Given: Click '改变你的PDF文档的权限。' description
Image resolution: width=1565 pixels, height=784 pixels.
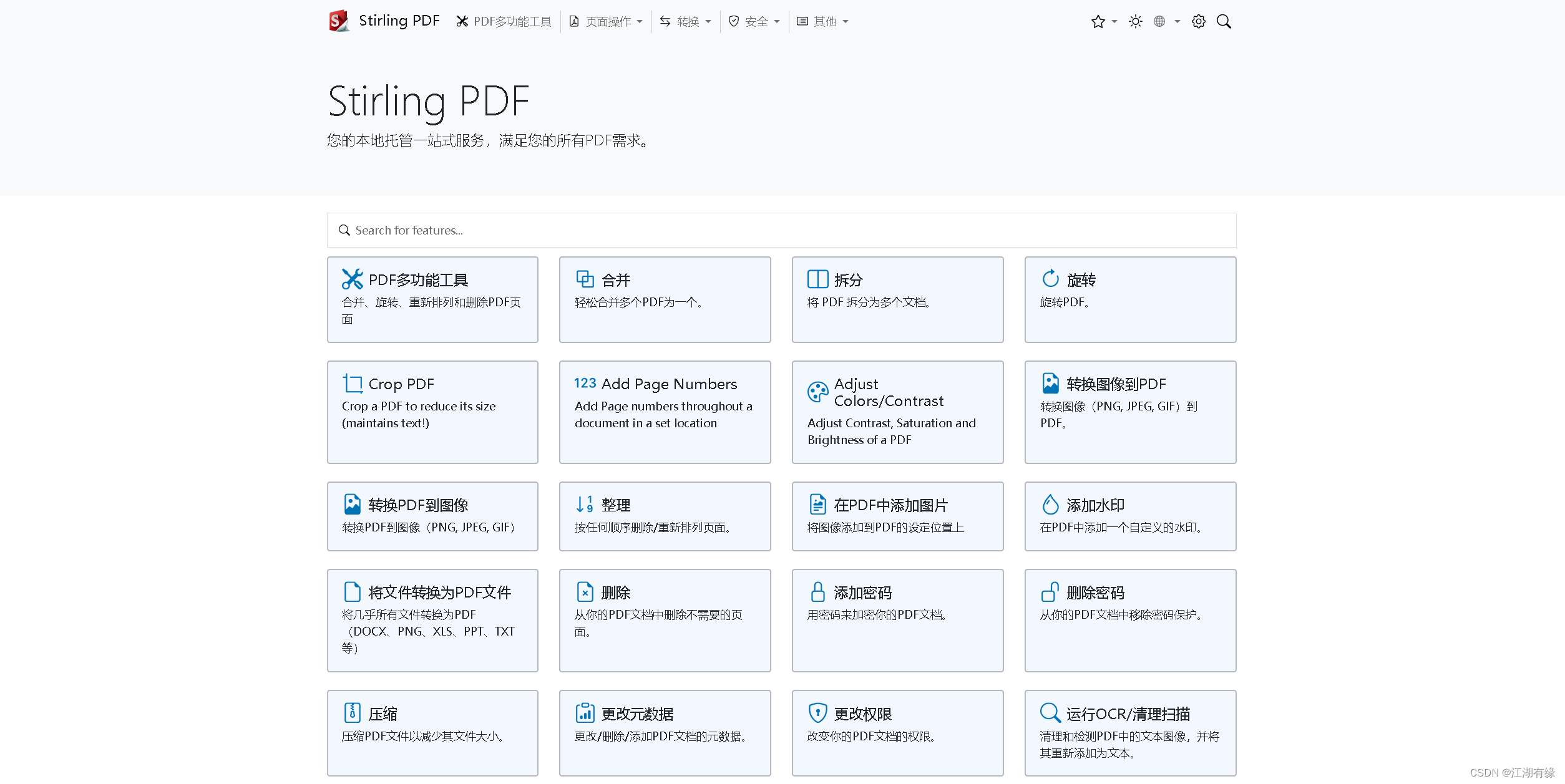Looking at the screenshot, I should click(x=872, y=737).
